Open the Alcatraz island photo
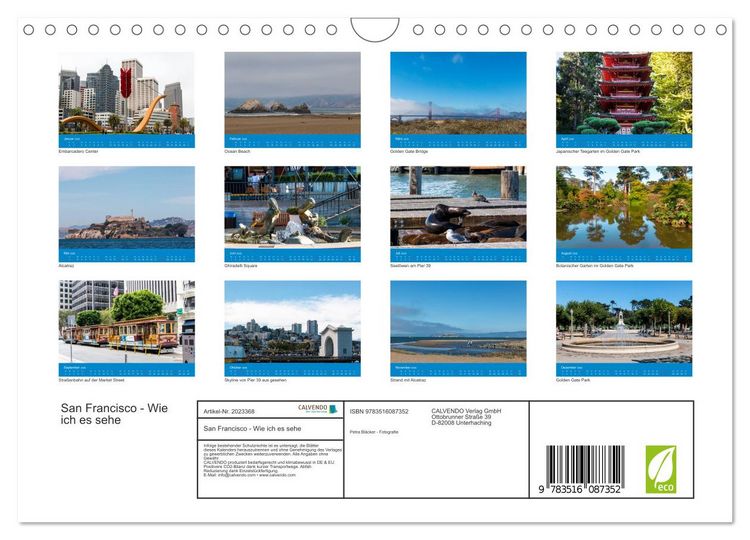Screen dimensions: 750x540 pos(127,207)
